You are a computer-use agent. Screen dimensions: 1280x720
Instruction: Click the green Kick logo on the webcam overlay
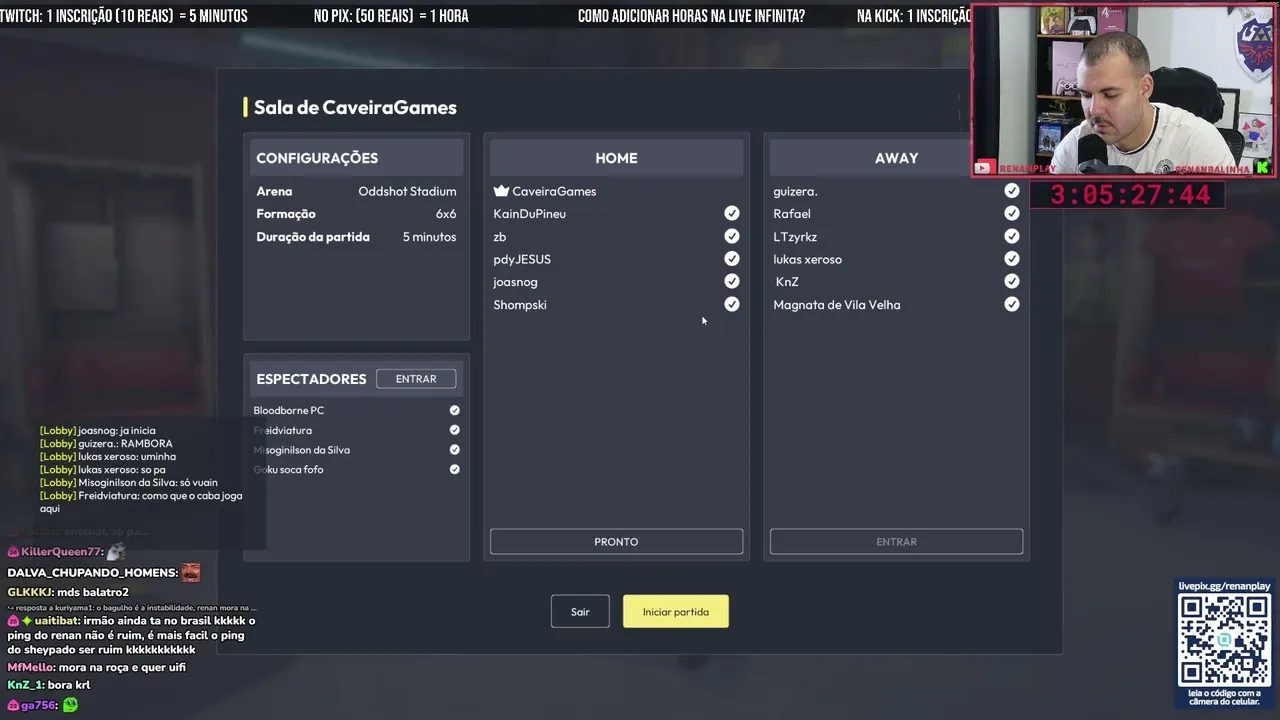1263,167
